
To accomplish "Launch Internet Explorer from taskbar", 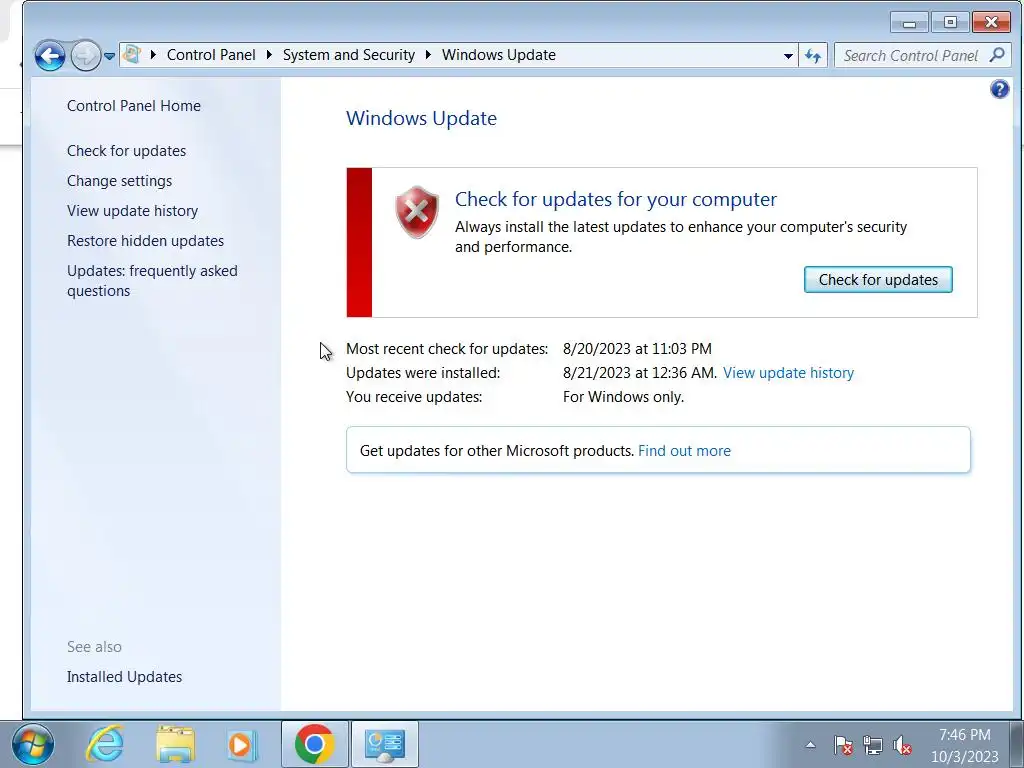I will (x=106, y=744).
